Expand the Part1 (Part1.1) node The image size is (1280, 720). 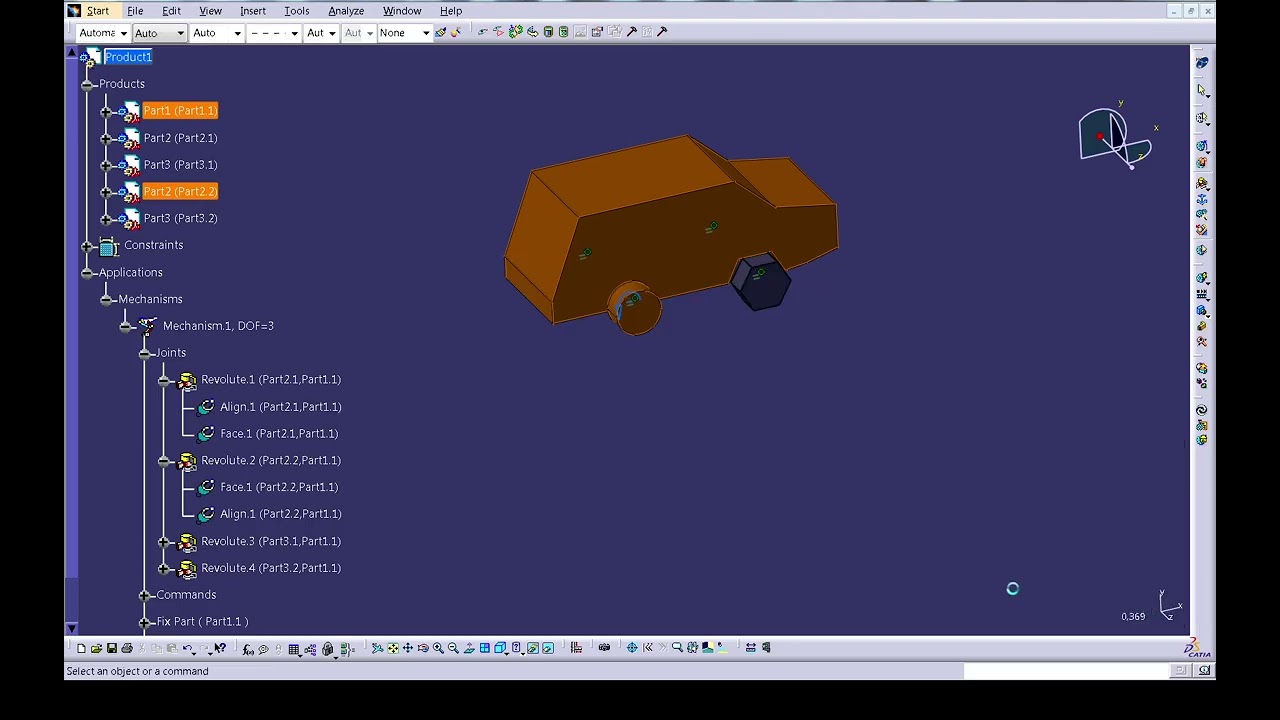107,111
